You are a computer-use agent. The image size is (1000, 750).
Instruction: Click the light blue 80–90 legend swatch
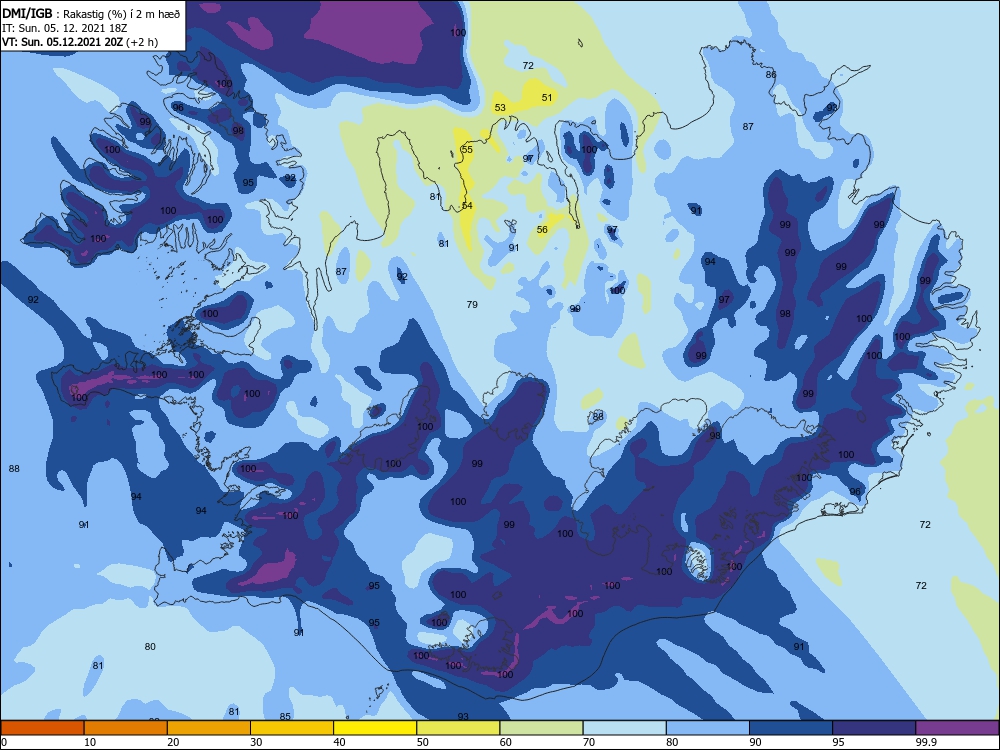pos(708,728)
